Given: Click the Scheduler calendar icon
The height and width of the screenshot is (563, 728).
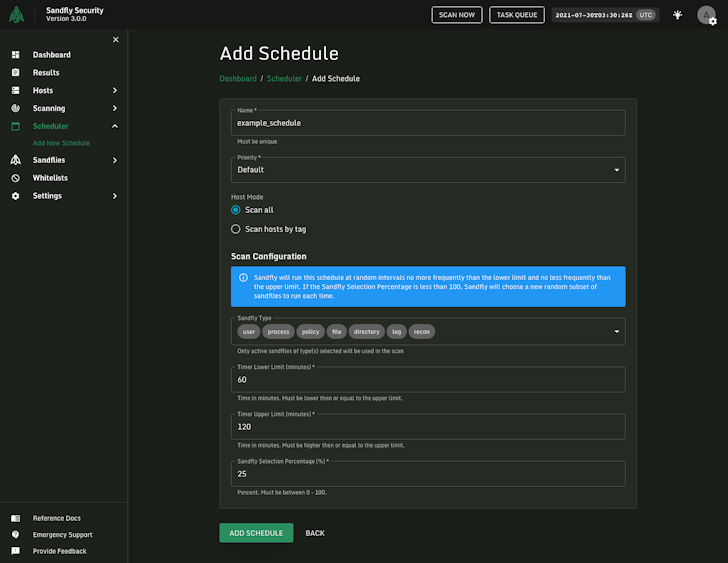Looking at the screenshot, I should 15,126.
